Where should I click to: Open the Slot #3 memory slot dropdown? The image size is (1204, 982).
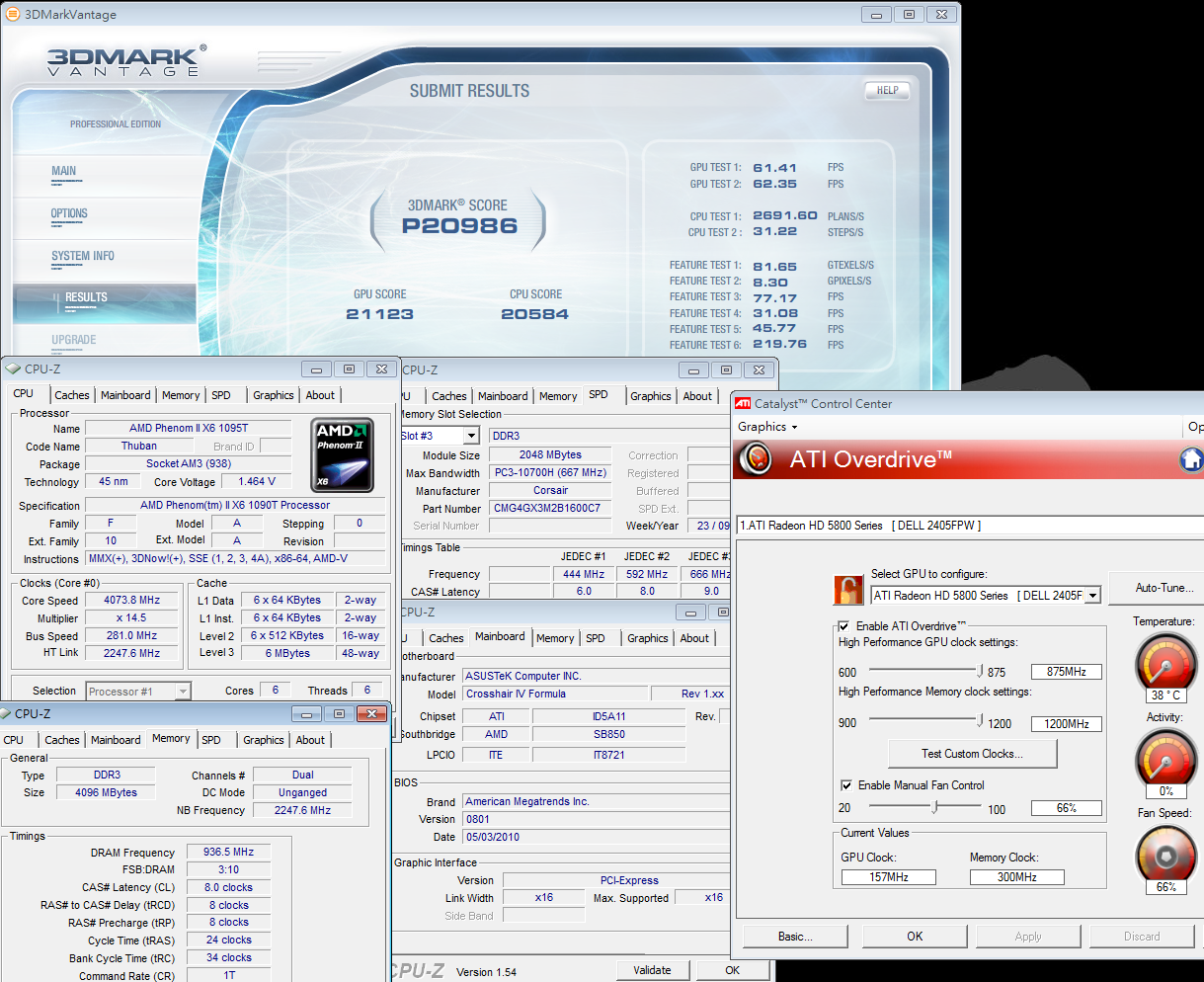[471, 436]
